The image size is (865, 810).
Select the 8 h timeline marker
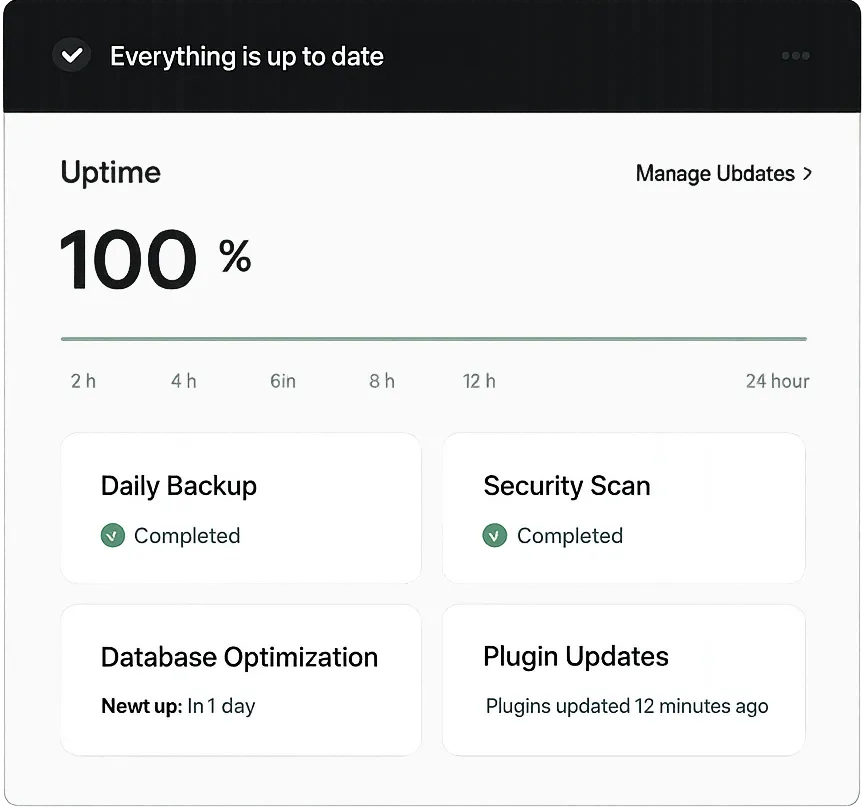(382, 381)
